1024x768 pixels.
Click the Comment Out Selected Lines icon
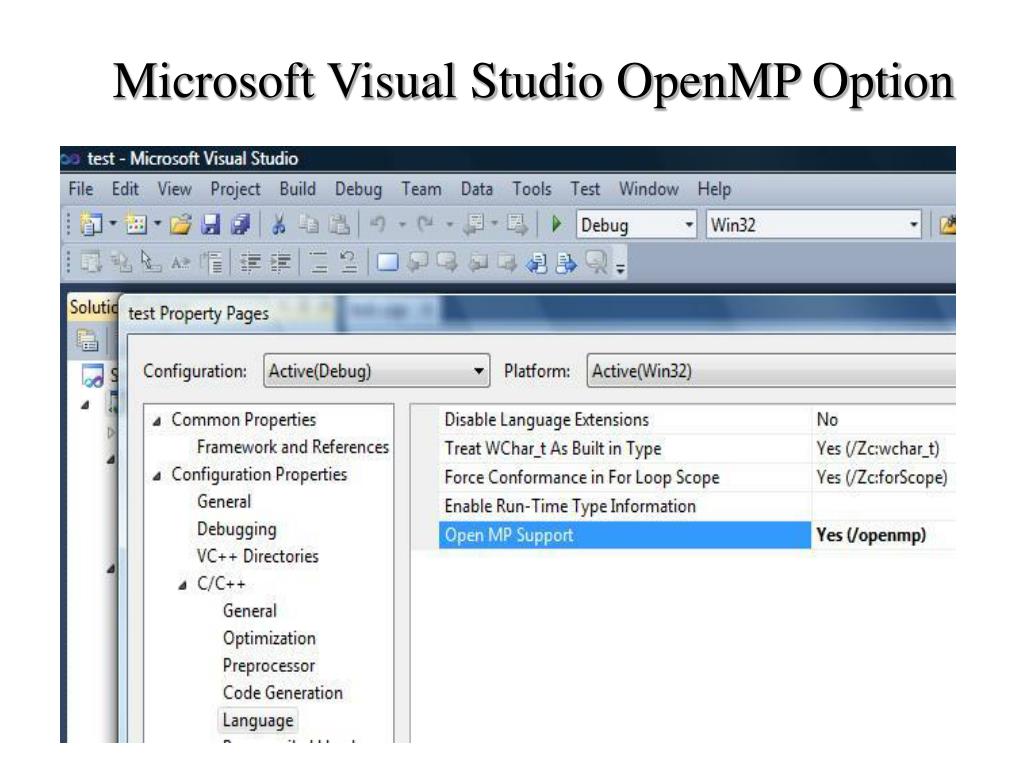coord(319,263)
